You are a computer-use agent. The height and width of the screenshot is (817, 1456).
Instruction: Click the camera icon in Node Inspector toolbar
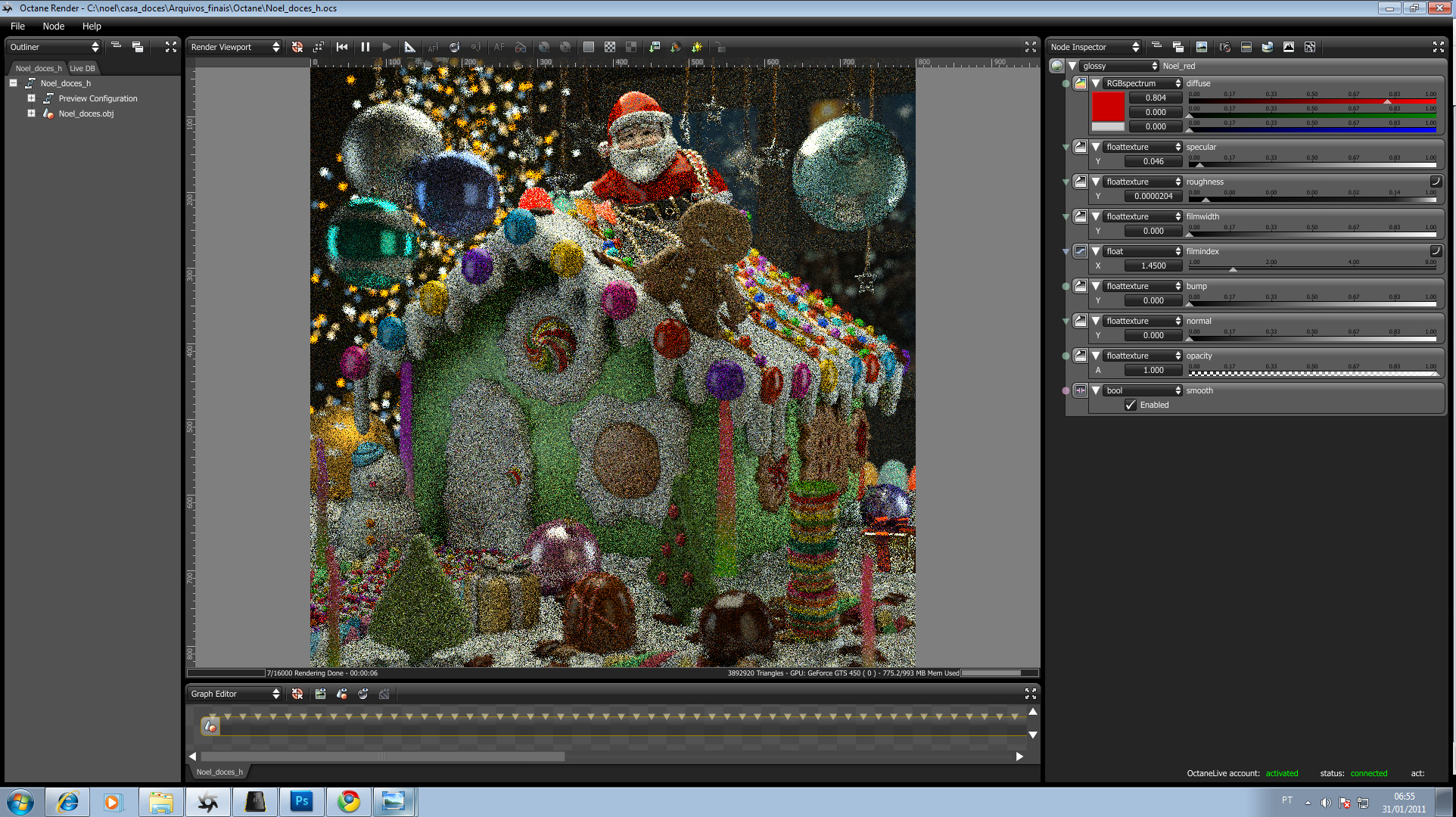pos(1225,47)
